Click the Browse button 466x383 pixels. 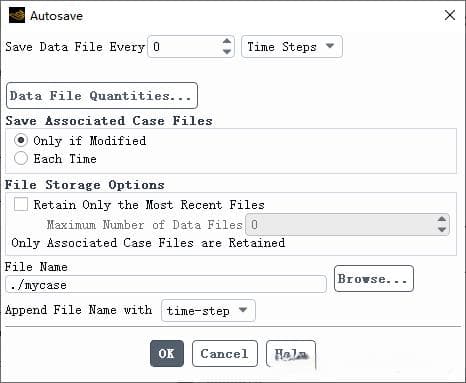coord(374,279)
